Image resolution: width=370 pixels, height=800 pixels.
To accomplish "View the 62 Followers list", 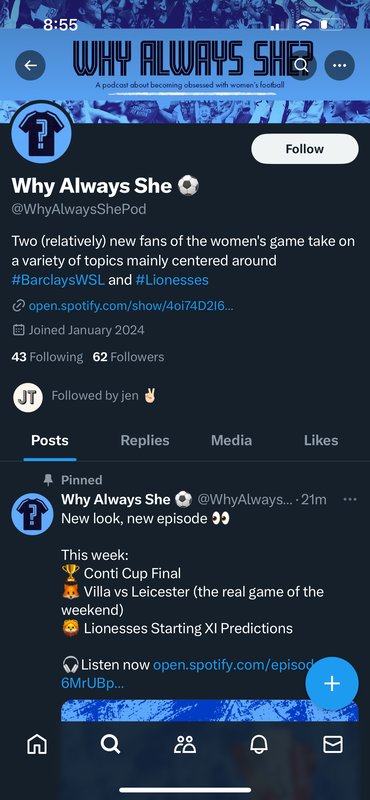I will [129, 357].
